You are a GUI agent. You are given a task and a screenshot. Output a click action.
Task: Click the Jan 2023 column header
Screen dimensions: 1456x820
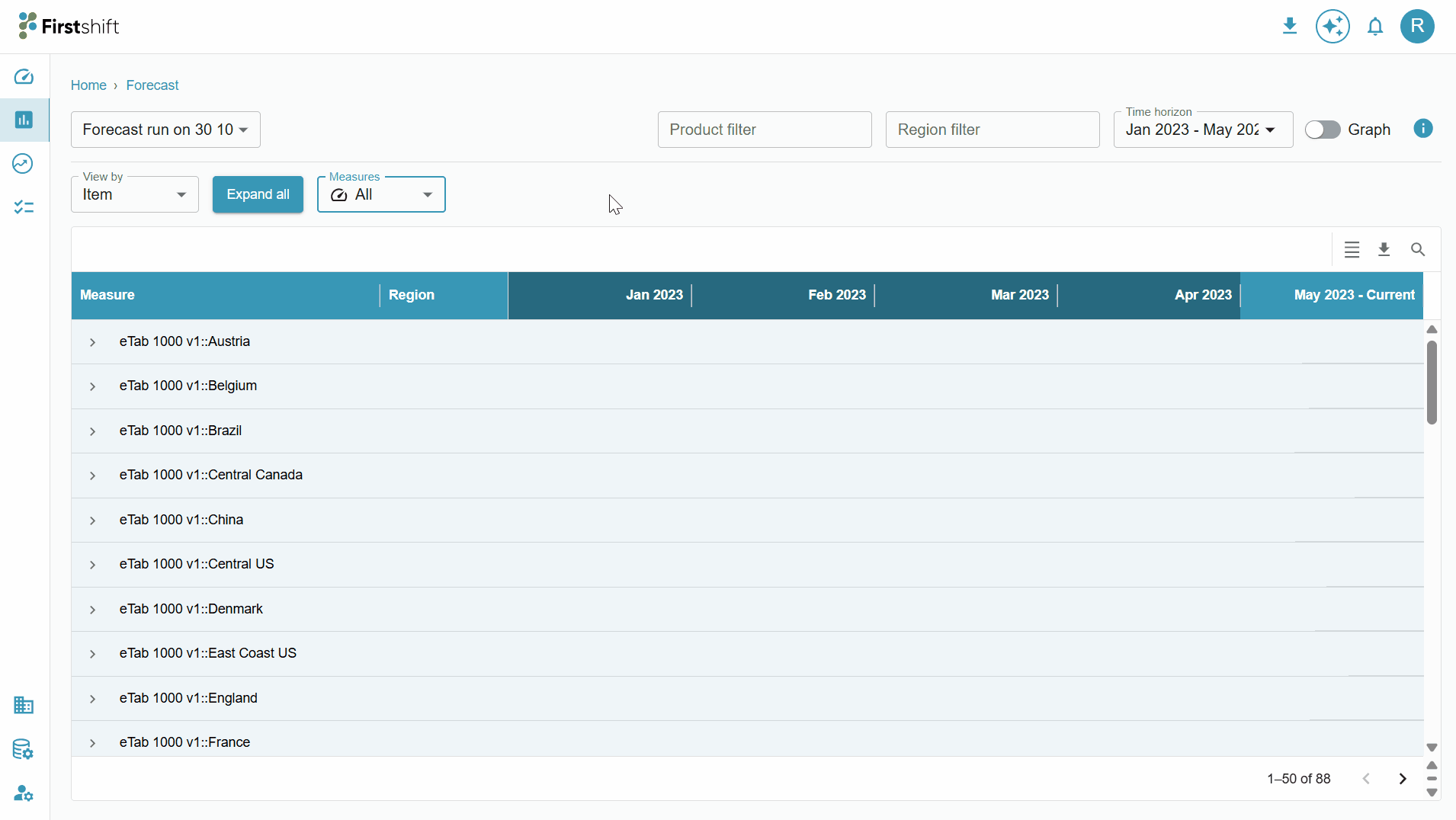pos(600,295)
